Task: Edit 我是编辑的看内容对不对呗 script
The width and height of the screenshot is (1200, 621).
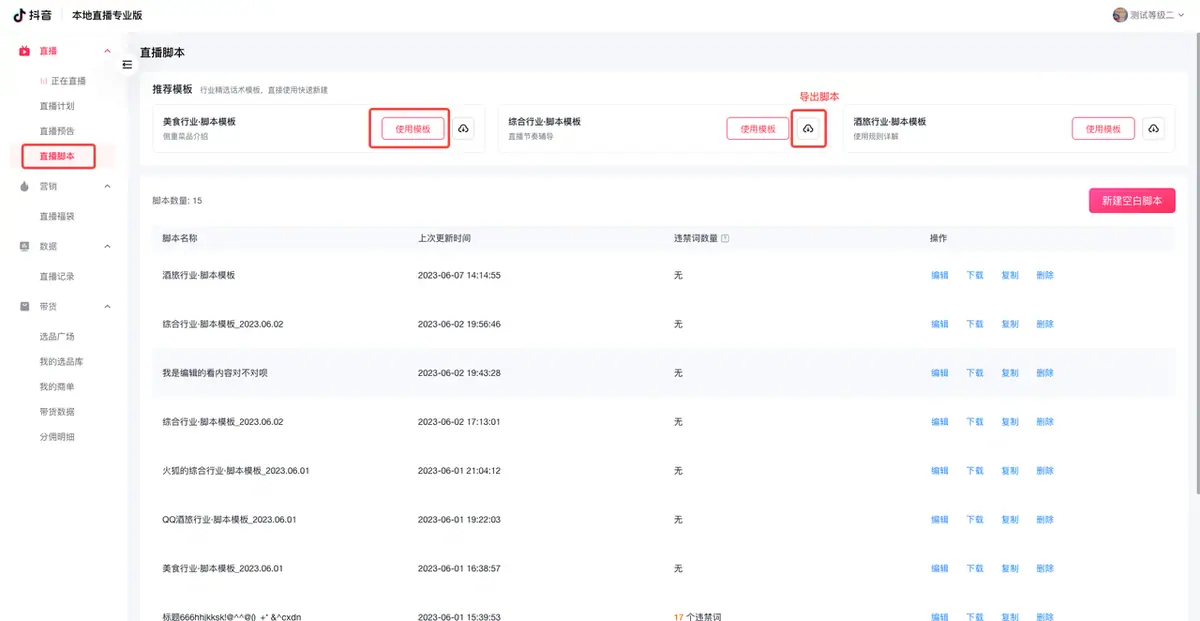Action: [940, 373]
